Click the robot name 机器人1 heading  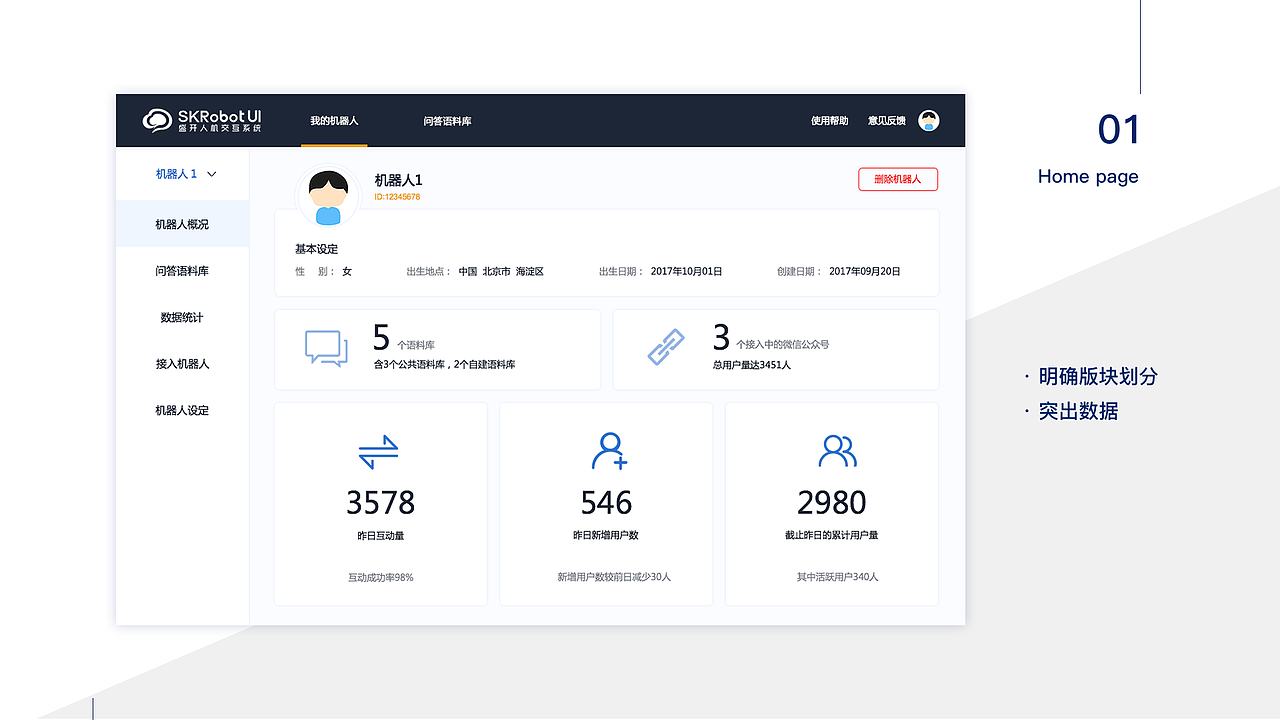[398, 180]
